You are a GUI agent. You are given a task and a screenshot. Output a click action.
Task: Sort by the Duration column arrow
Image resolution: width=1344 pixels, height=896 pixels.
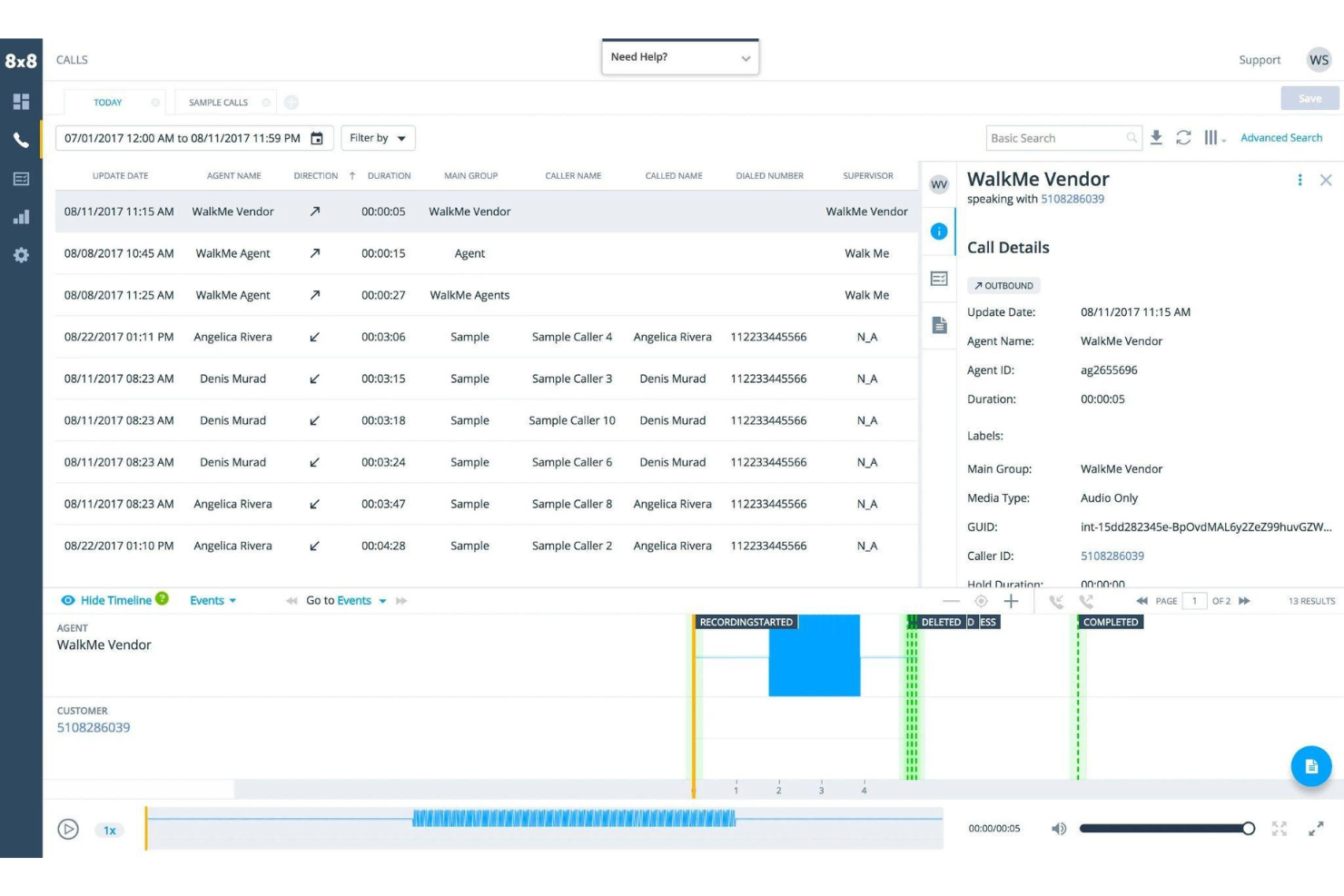(351, 175)
